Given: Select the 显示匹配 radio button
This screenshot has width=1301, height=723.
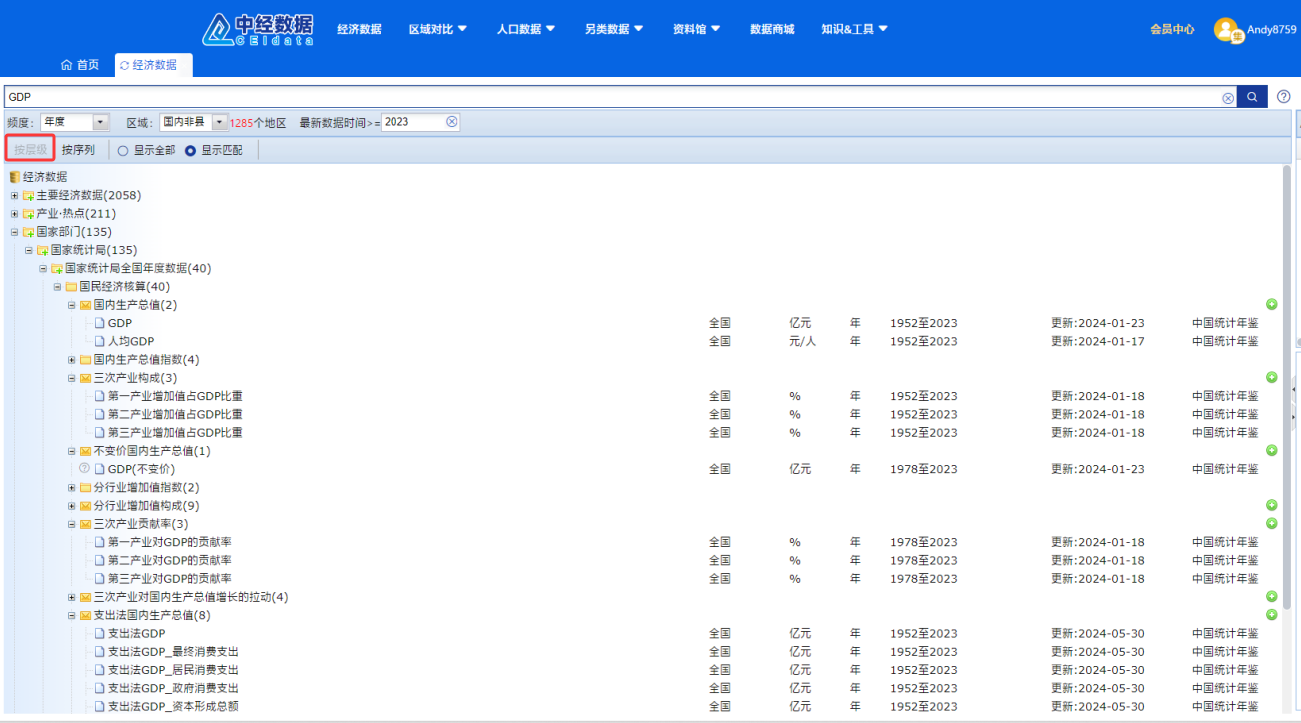Looking at the screenshot, I should click(x=190, y=151).
